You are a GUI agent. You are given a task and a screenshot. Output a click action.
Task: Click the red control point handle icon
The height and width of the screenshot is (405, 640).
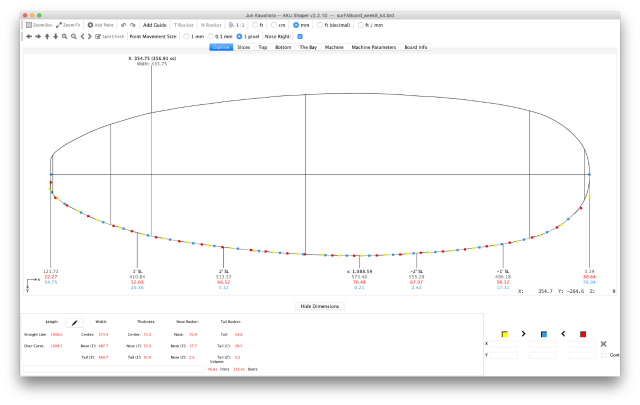(x=583, y=334)
